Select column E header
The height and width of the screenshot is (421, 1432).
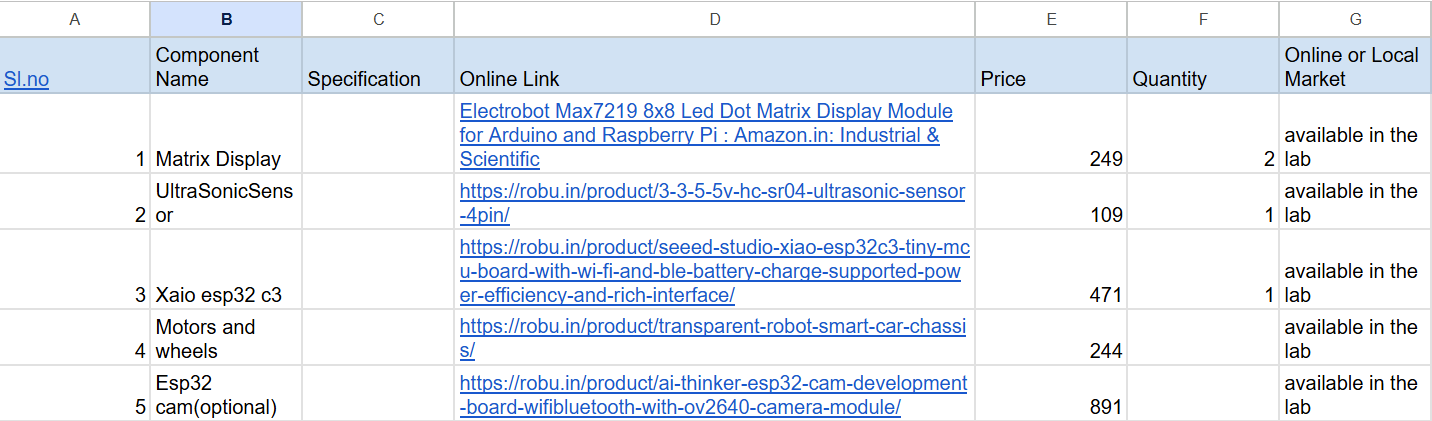click(x=1051, y=19)
